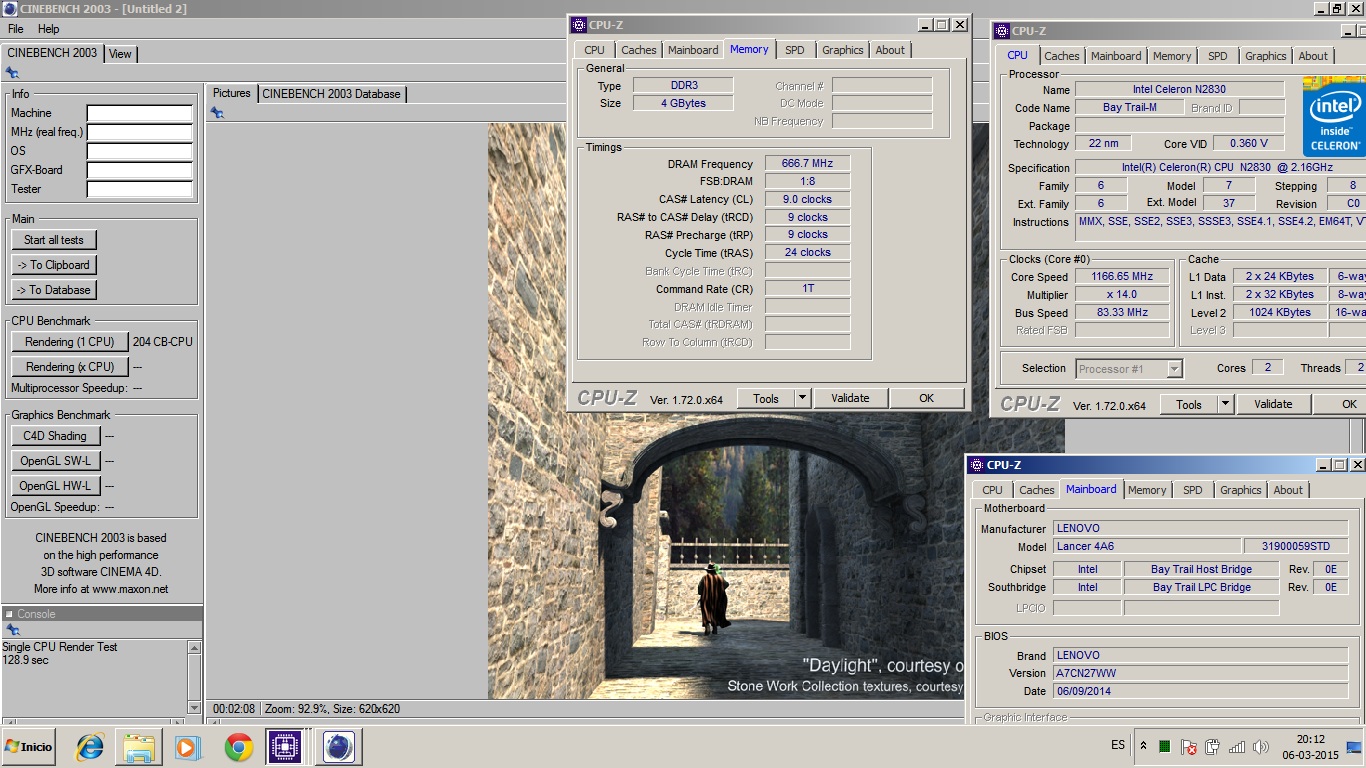Open Caches tab in the Mainboard CPU-Z window
This screenshot has width=1366, height=768.
[x=1036, y=490]
